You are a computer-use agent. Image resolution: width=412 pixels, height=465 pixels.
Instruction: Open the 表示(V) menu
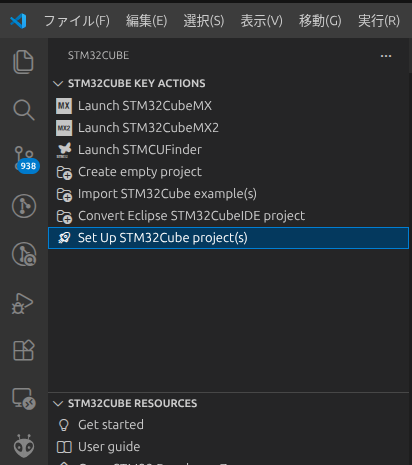click(x=262, y=21)
